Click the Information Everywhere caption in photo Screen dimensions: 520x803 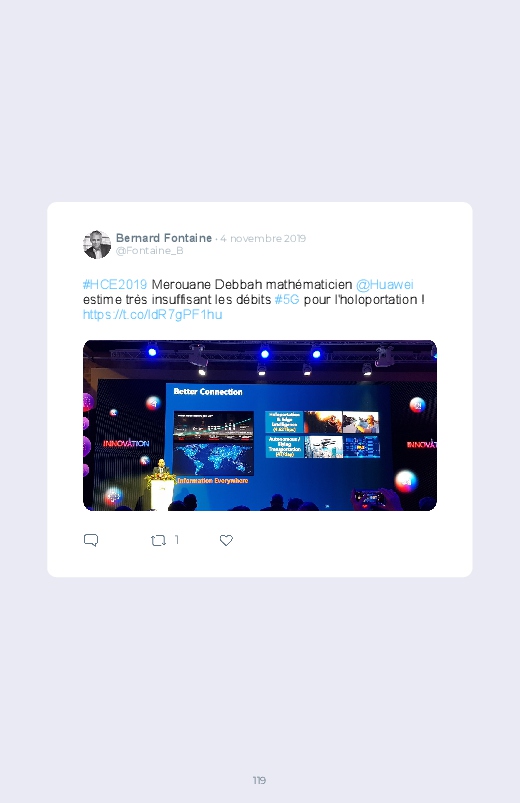point(213,481)
